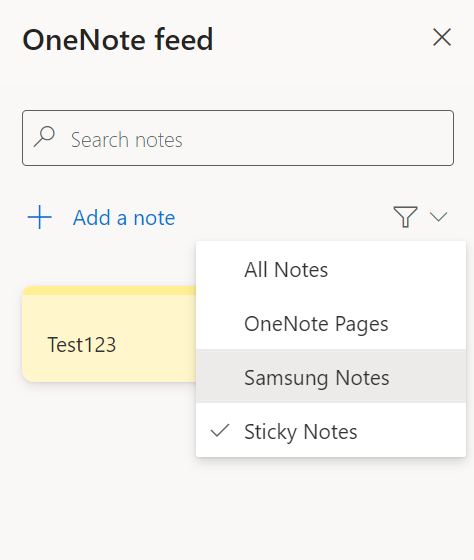The width and height of the screenshot is (474, 560).
Task: Choose OneNote Pages from filter menu
Action: click(331, 322)
